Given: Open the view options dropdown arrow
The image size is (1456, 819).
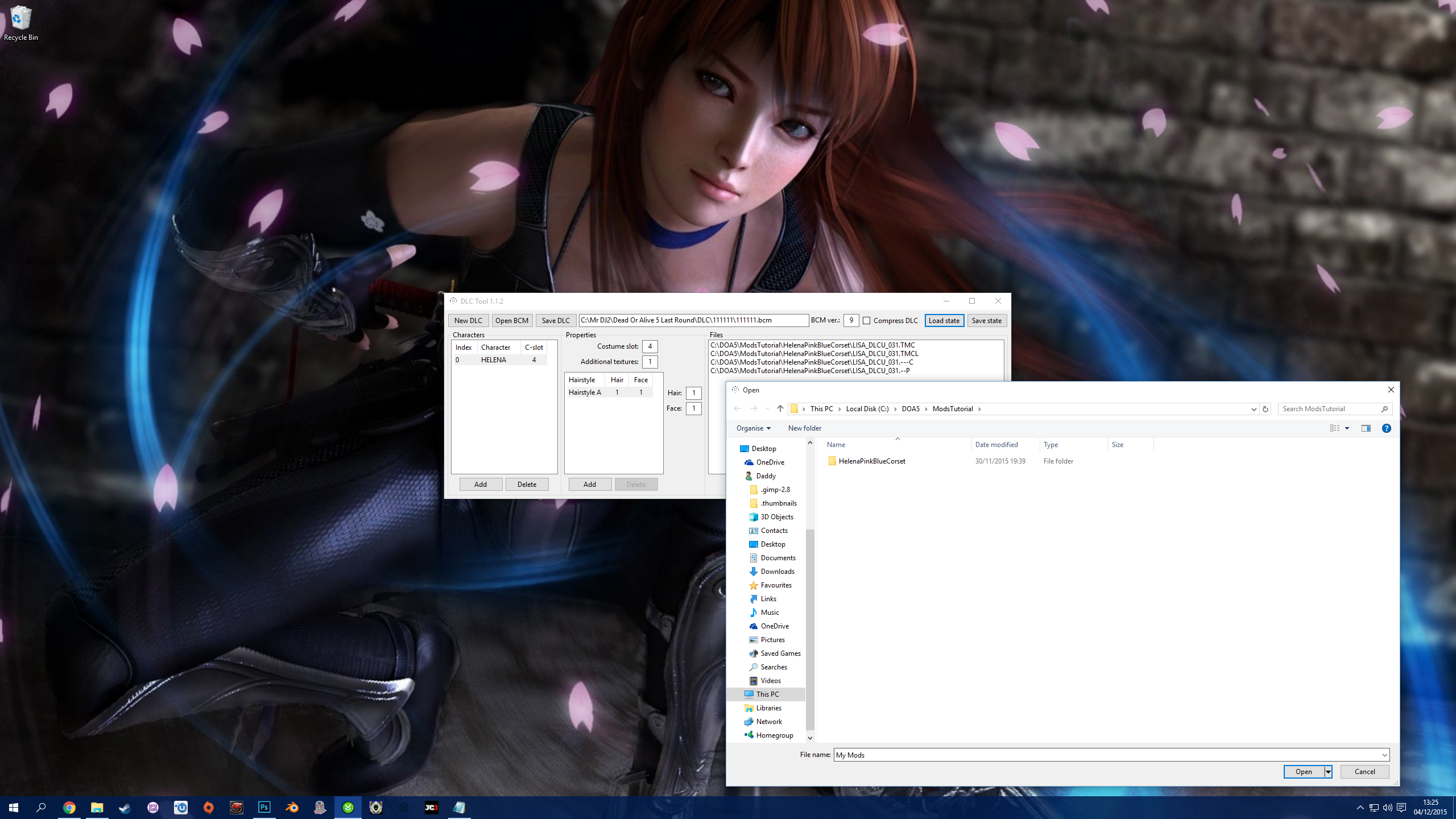Looking at the screenshot, I should [1347, 428].
